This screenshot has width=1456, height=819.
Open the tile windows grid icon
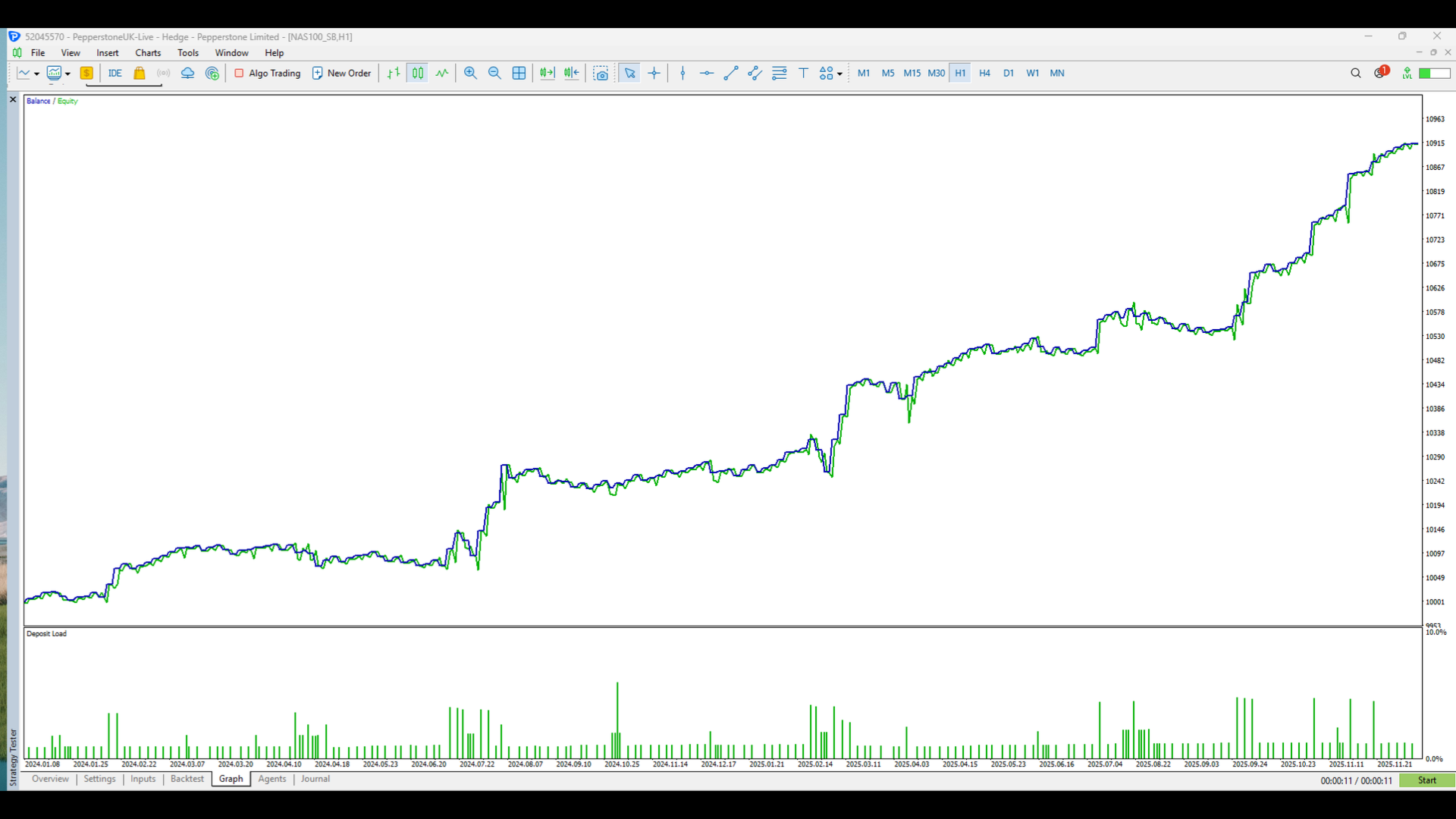(519, 73)
